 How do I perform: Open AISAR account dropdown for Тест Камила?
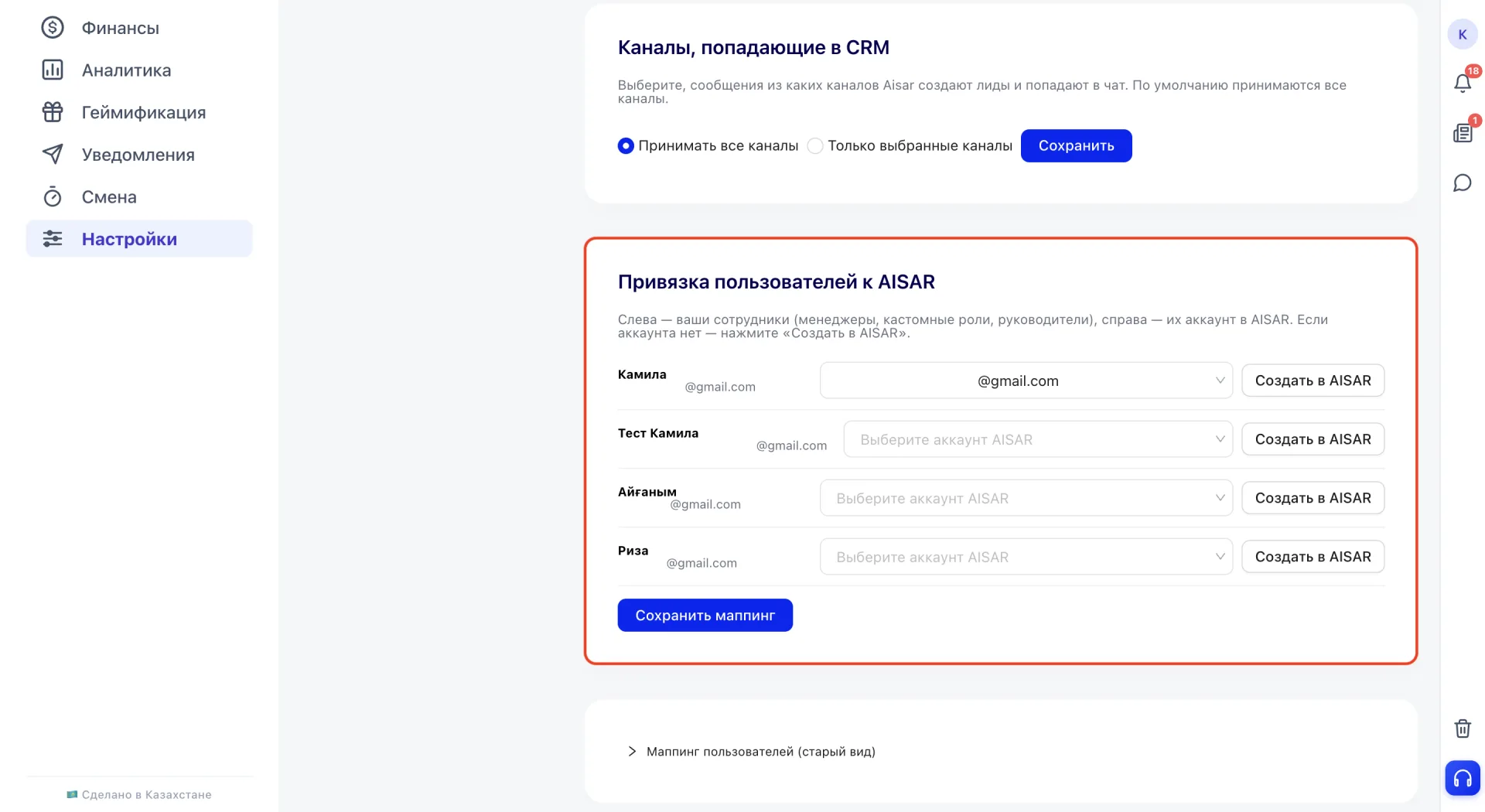pos(1038,439)
